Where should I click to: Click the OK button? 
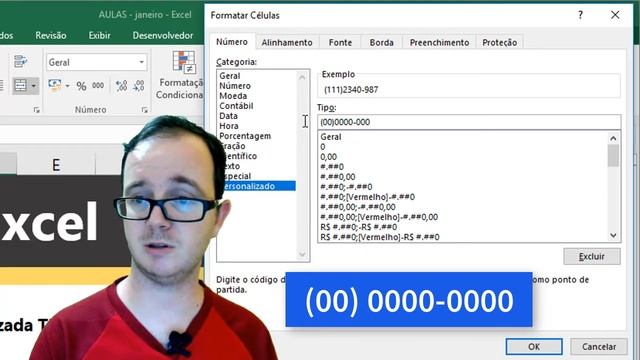(x=534, y=347)
